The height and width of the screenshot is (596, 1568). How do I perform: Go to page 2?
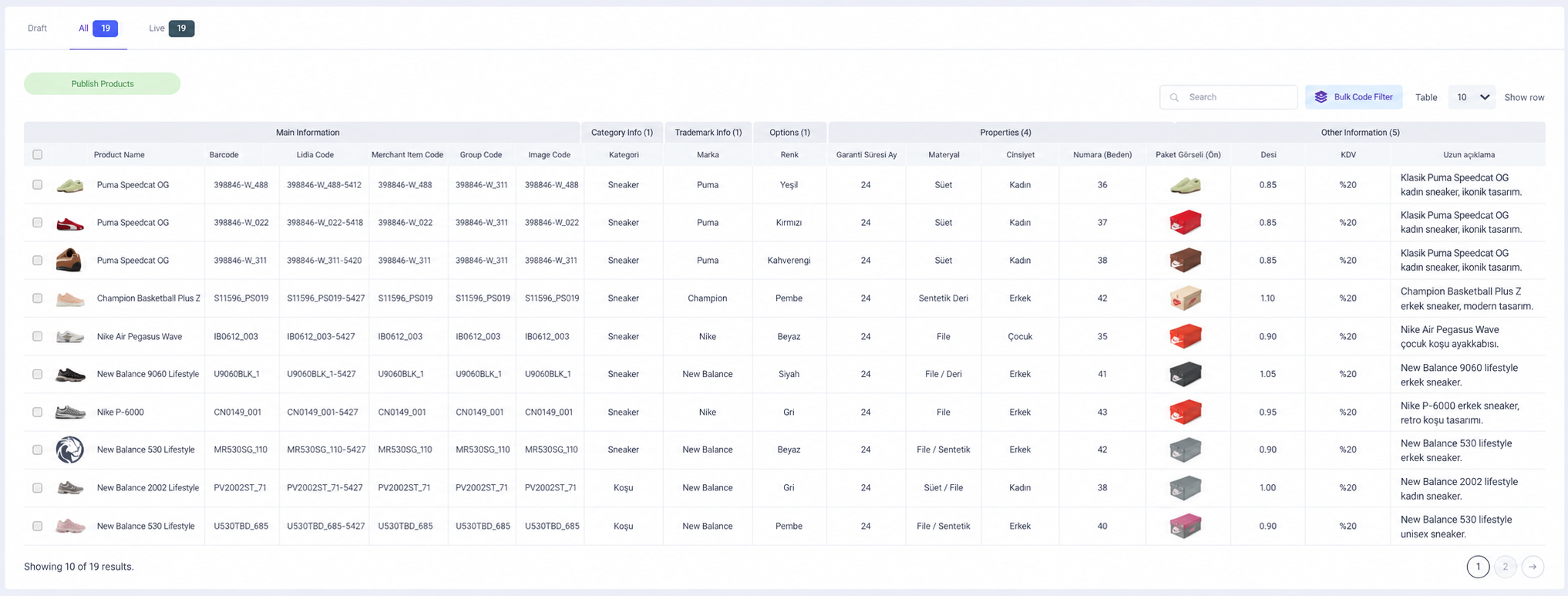click(1505, 567)
